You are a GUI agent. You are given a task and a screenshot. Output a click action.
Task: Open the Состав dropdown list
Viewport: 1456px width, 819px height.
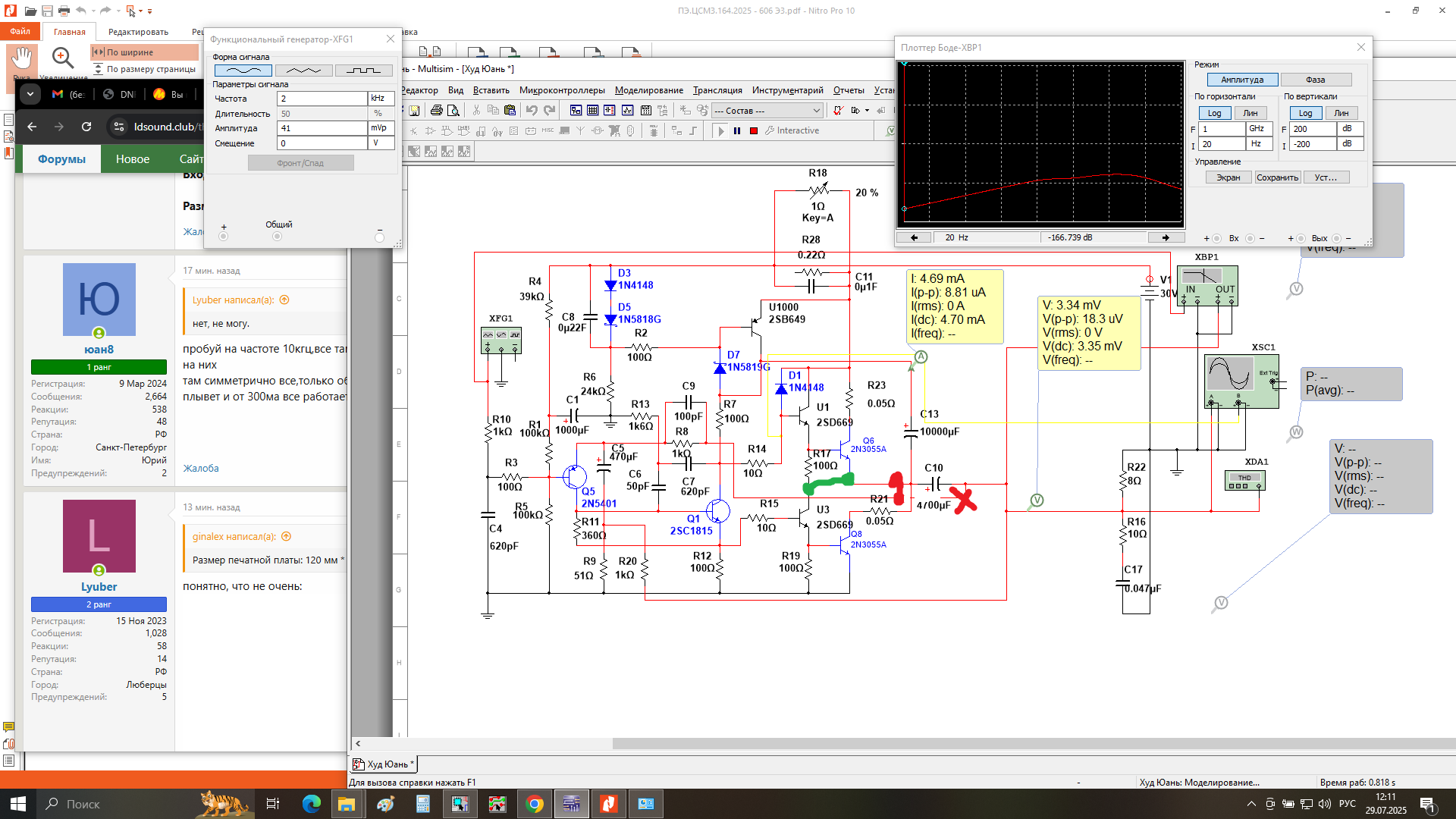tap(767, 111)
